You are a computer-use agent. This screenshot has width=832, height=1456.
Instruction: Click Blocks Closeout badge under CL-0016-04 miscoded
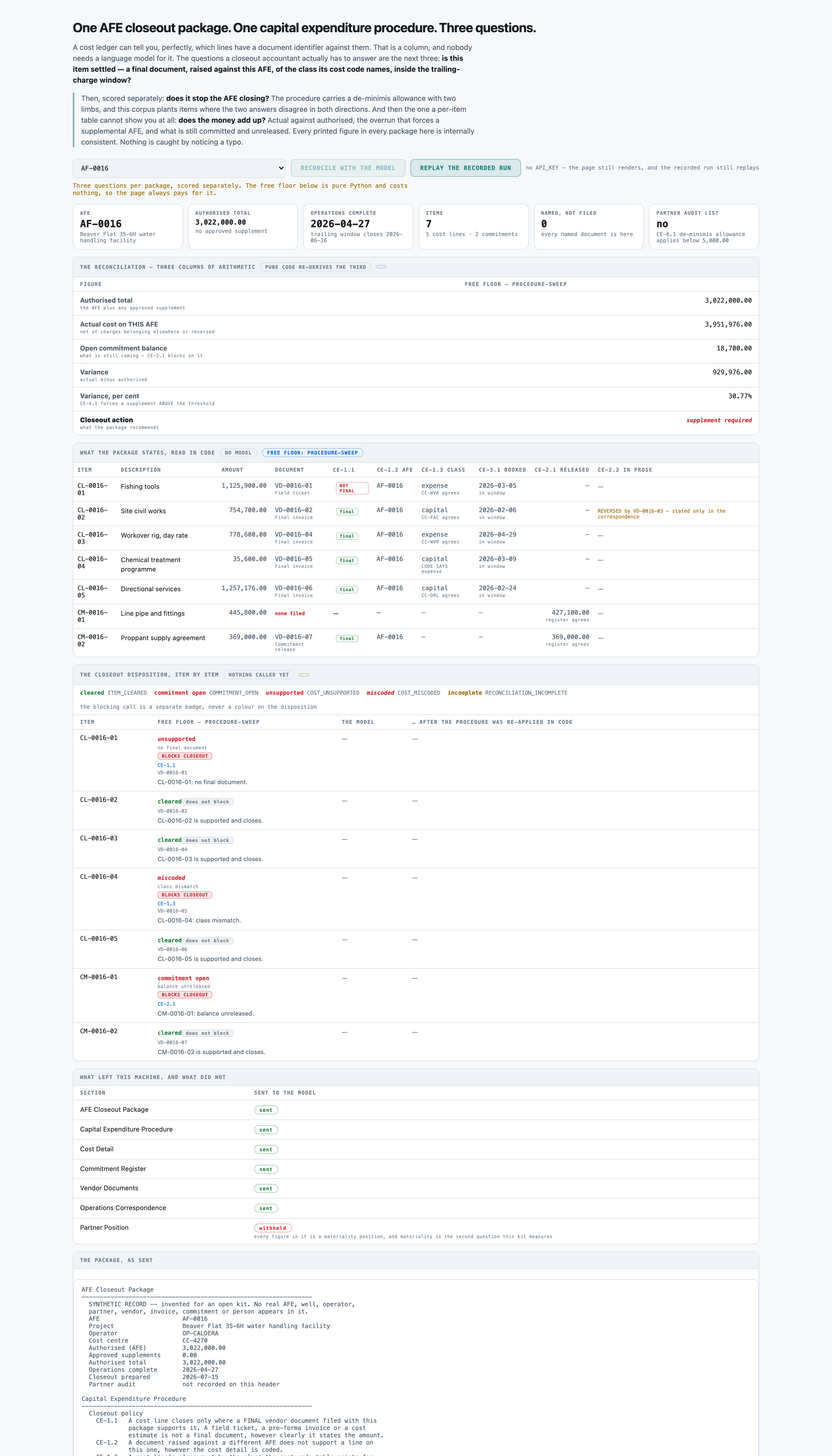(185, 895)
